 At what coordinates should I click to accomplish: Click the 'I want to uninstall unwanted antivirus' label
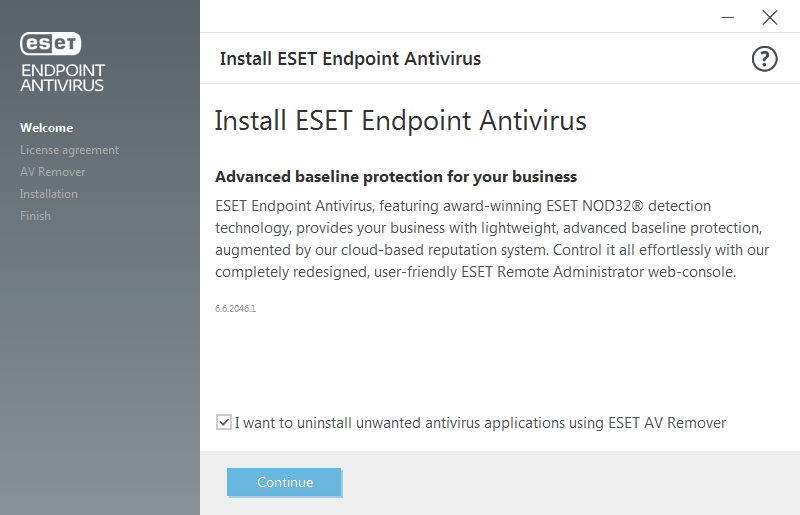click(x=480, y=423)
